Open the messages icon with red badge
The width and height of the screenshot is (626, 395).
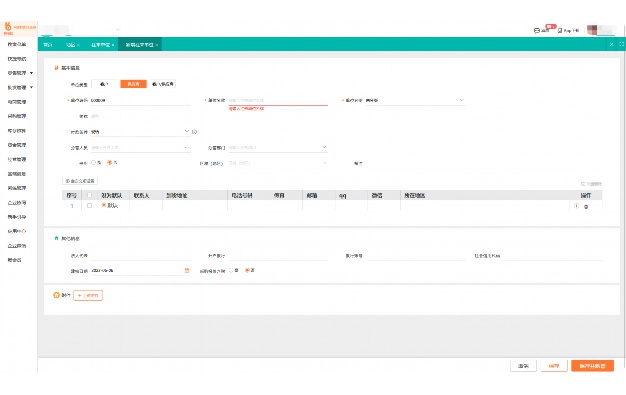tap(537, 30)
